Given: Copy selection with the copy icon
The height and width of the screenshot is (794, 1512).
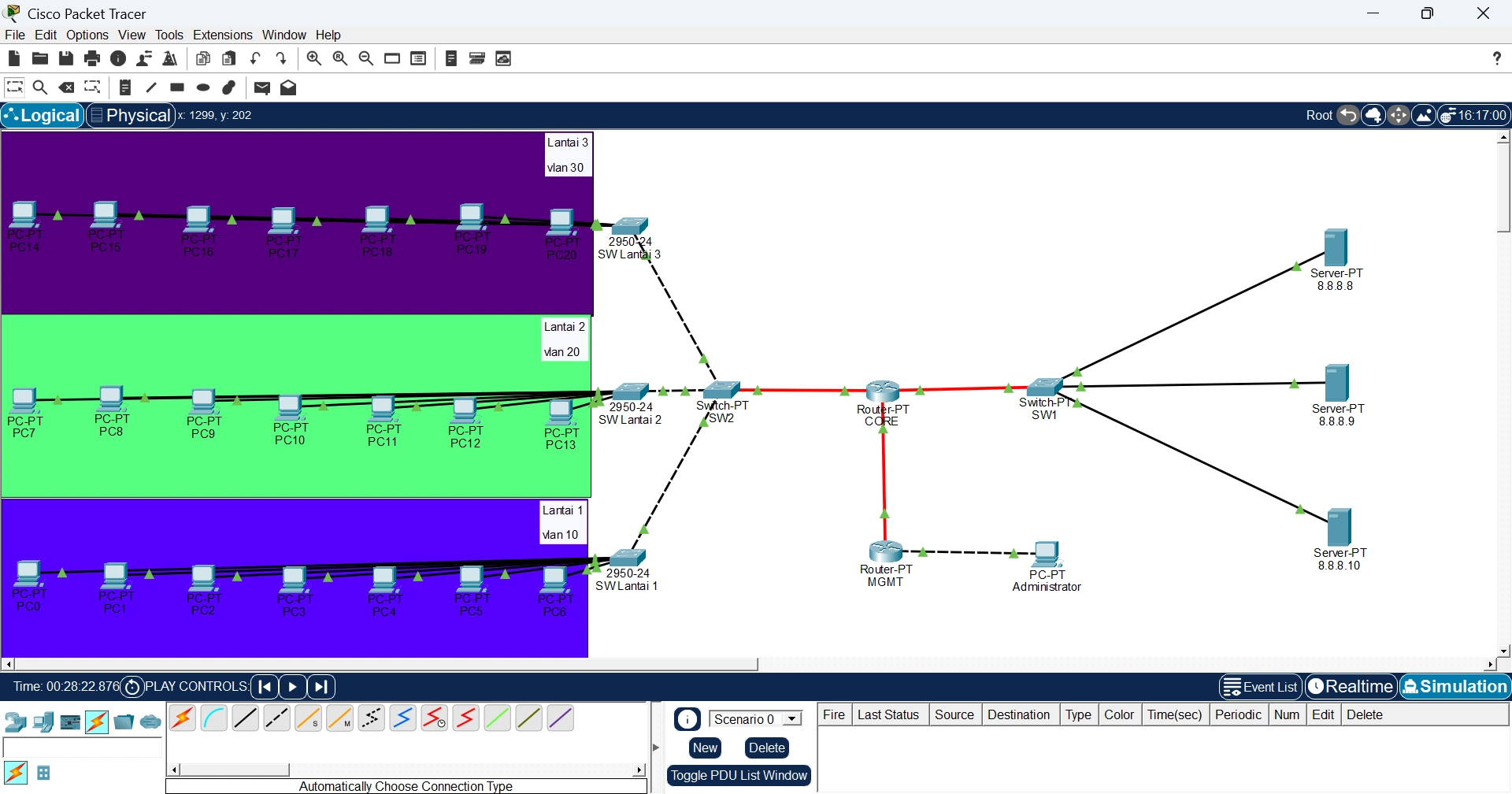Looking at the screenshot, I should [x=203, y=58].
